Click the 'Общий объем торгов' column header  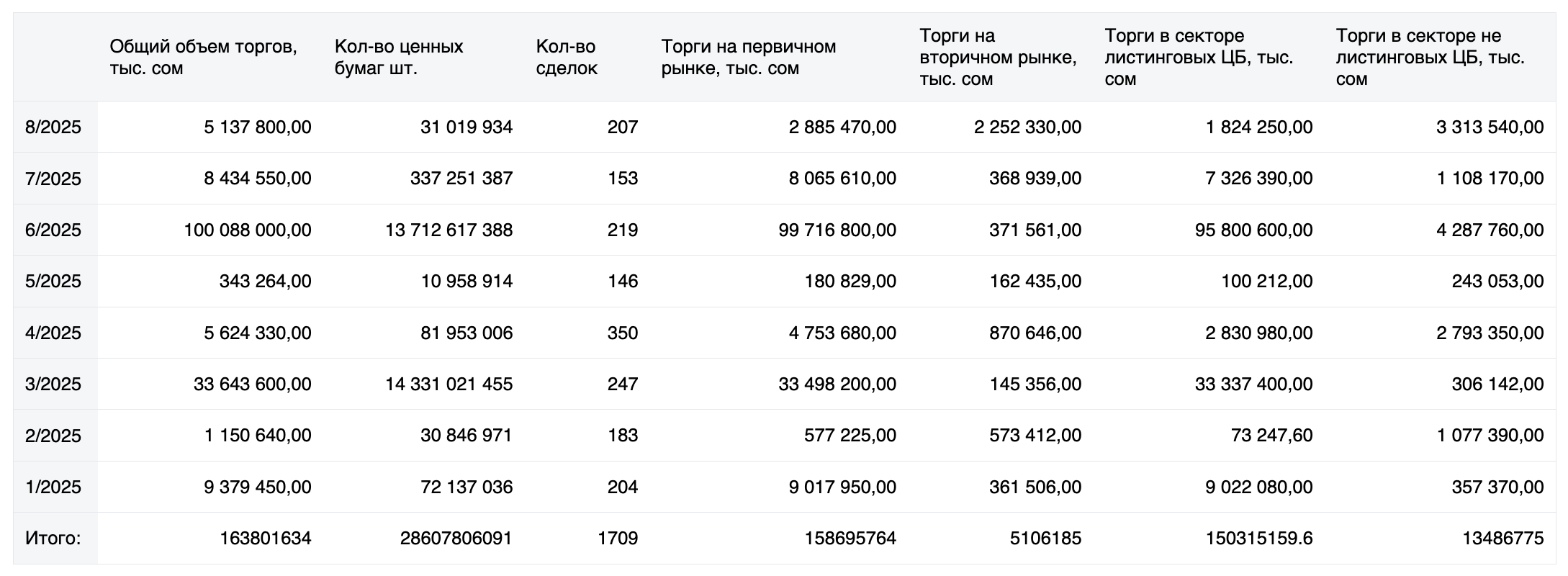pos(203,58)
